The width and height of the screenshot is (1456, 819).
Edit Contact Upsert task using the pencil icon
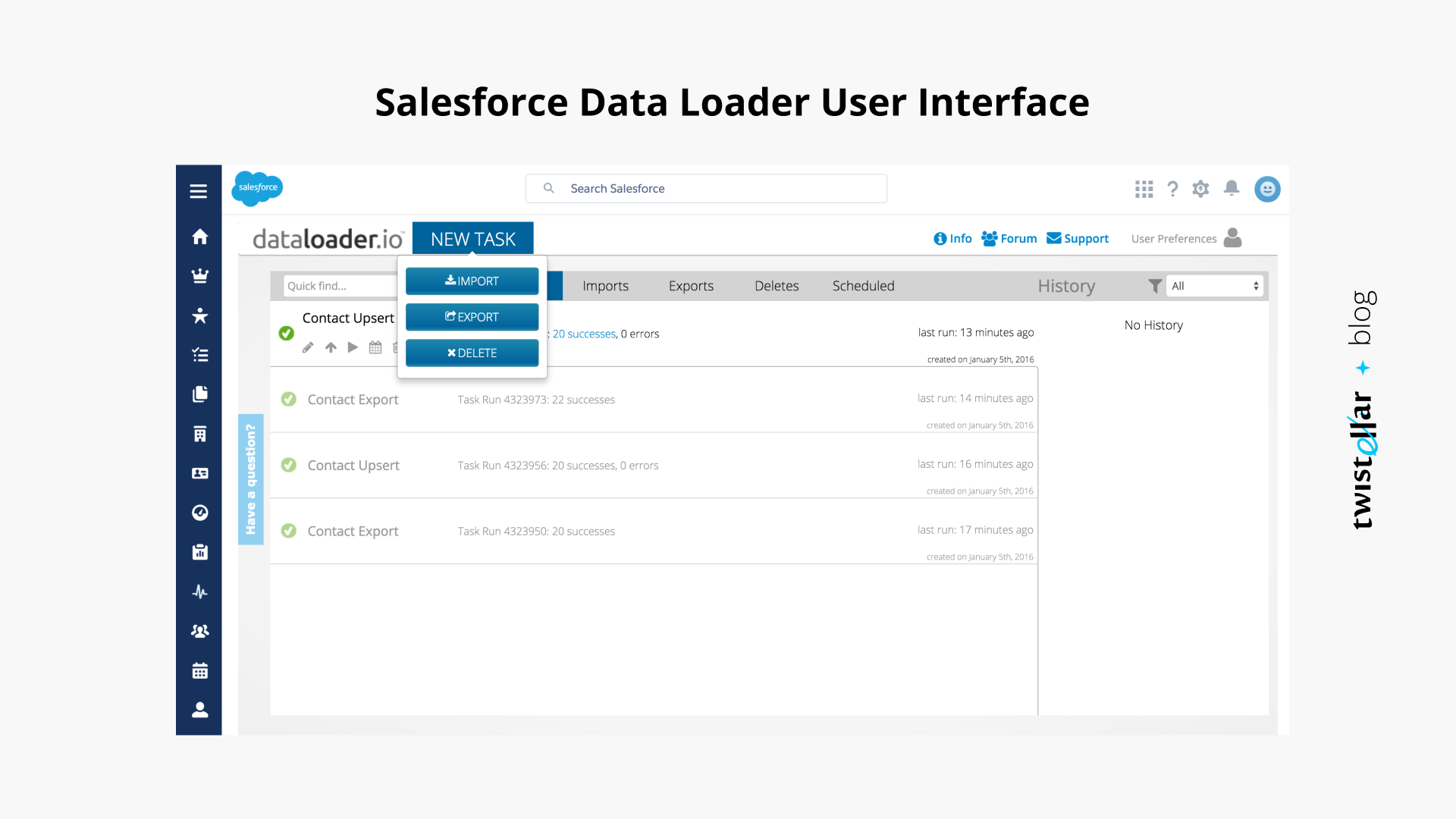(308, 347)
